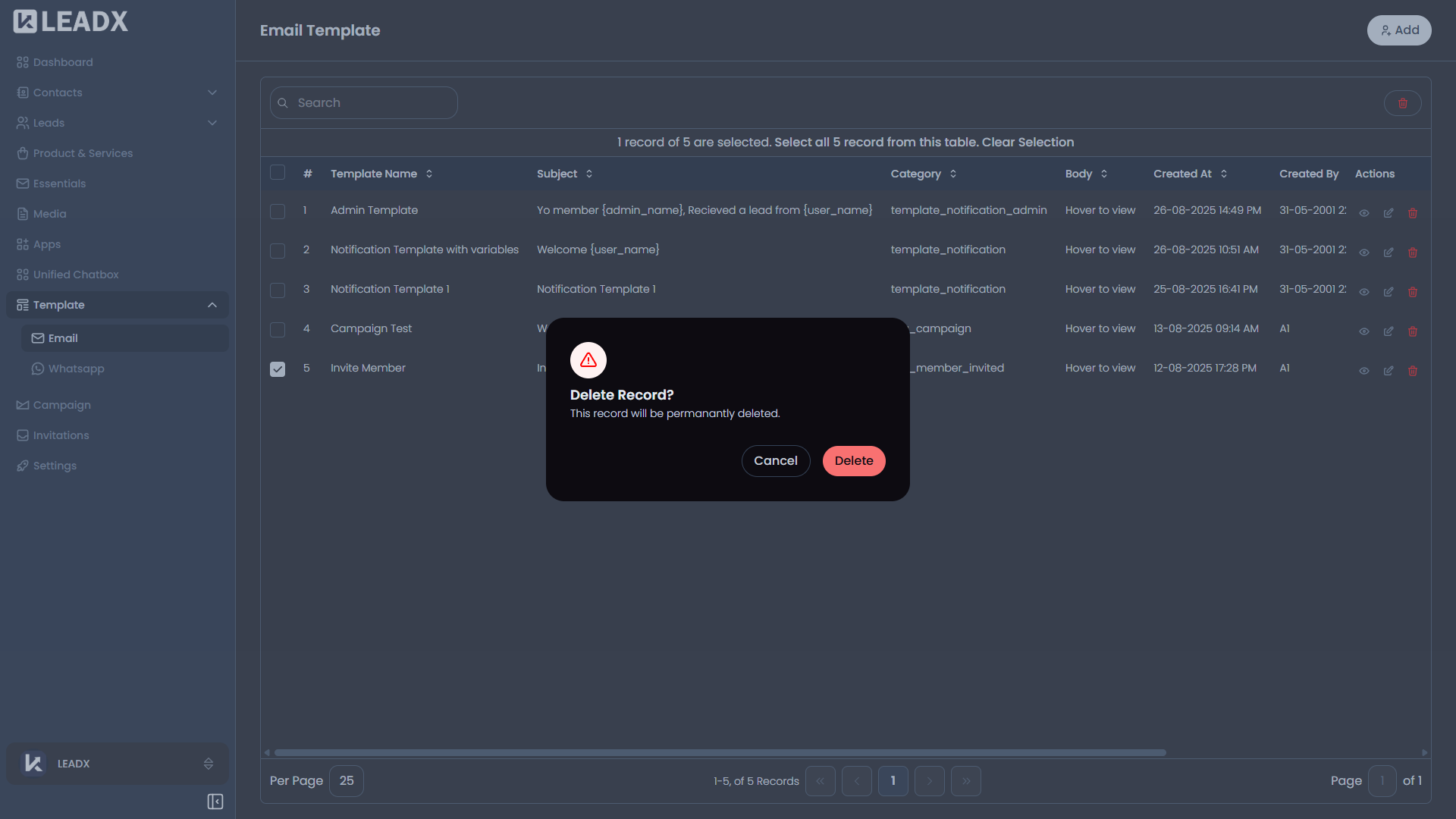1456x819 pixels.
Task: Select the header checkbox to select all rows
Action: (278, 172)
